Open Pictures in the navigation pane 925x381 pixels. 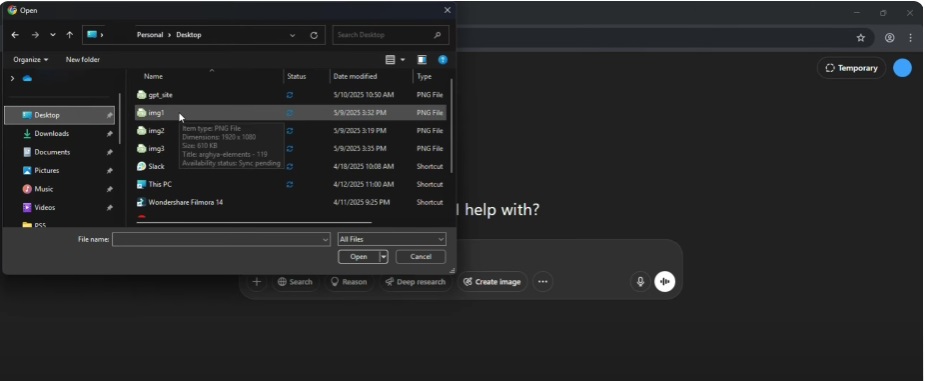click(x=47, y=170)
